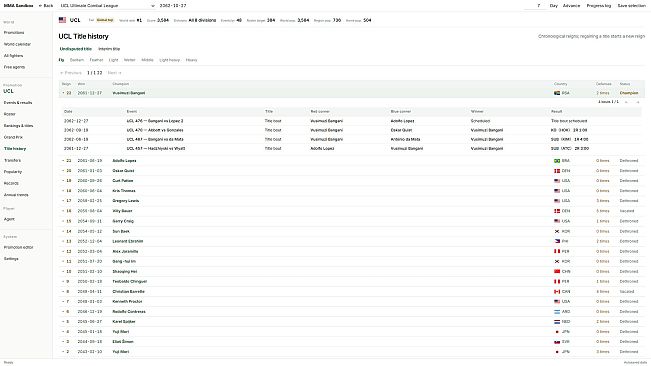Expand reign 20 Oskar Quist row
The height and width of the screenshot is (366, 651).
352,171
